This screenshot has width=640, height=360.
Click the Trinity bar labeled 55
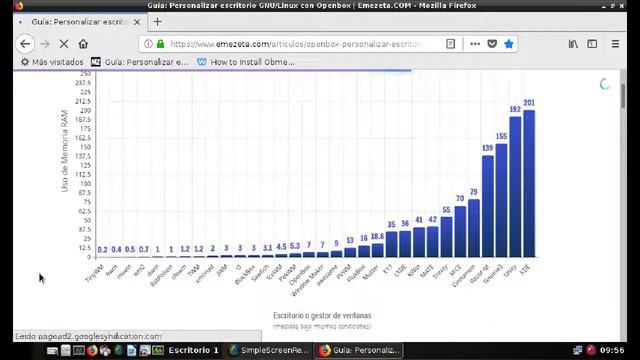[446, 237]
